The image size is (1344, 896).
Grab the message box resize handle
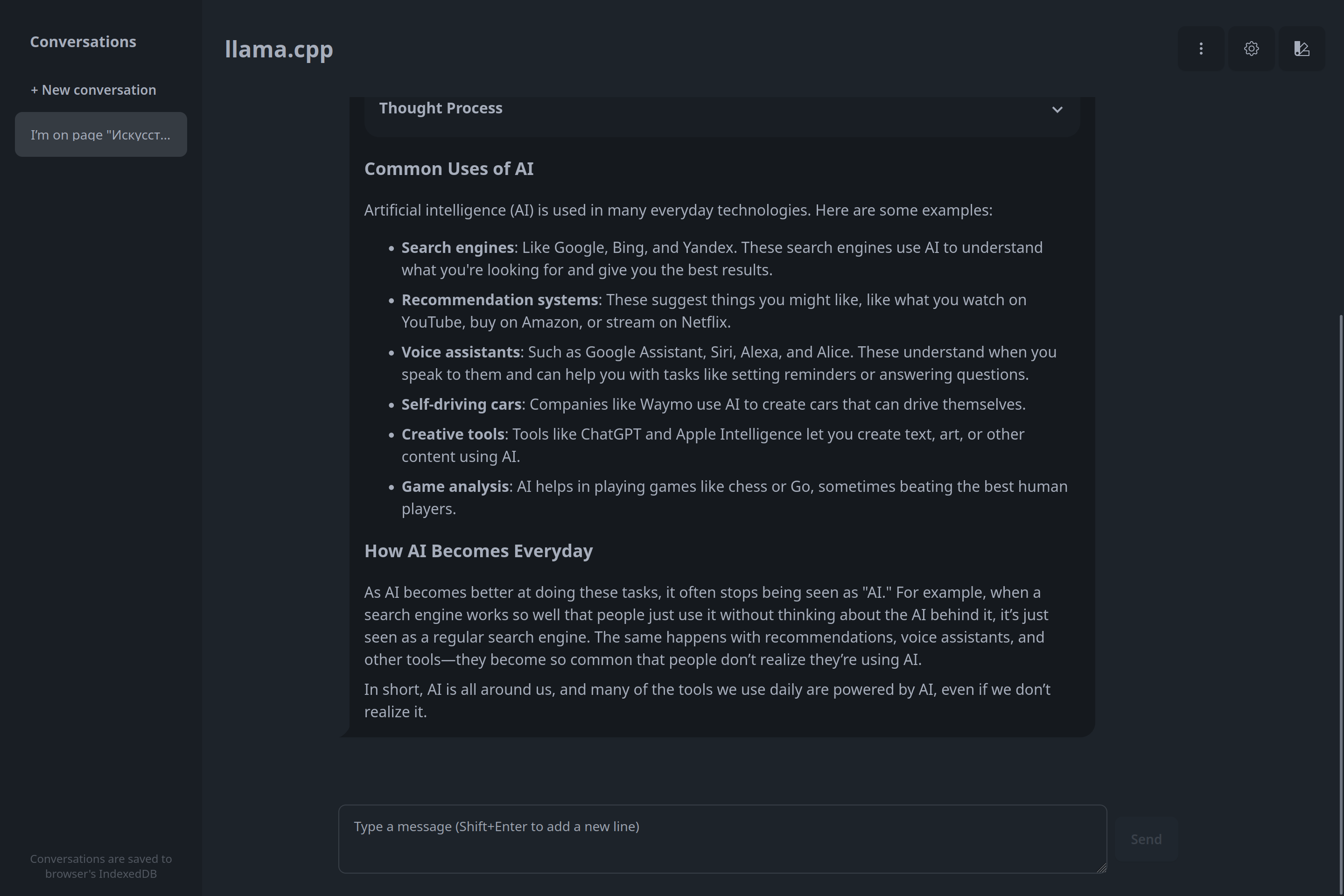coord(1101,868)
